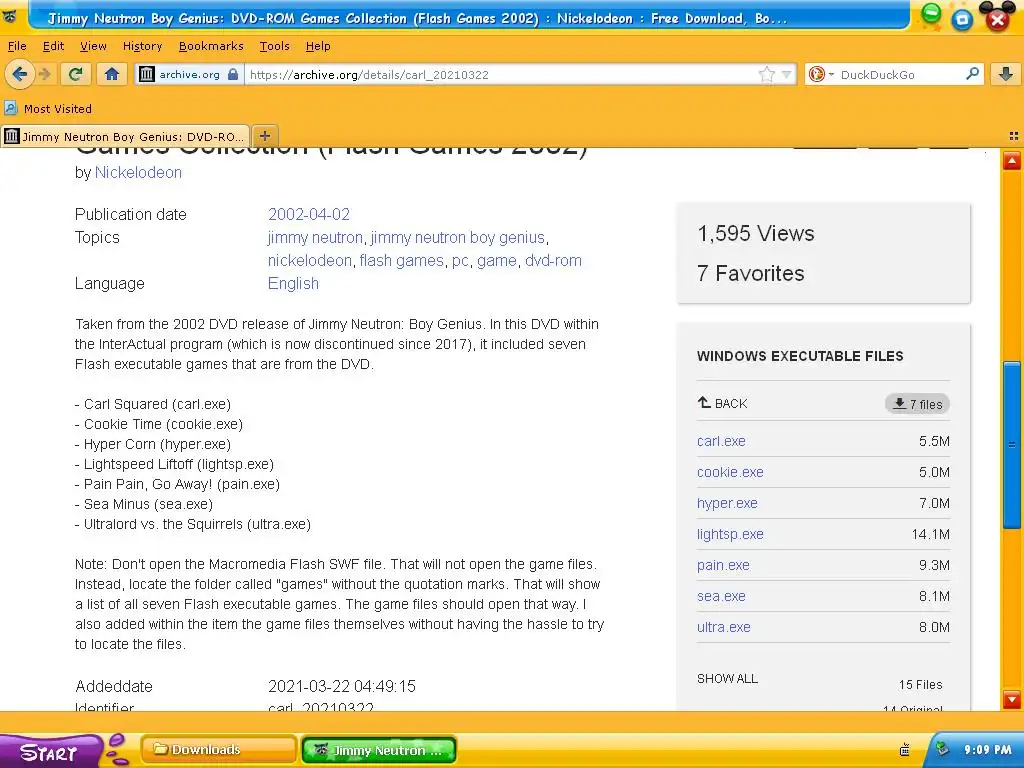Open the DuckDuckGo search engine dropdown

coord(821,74)
